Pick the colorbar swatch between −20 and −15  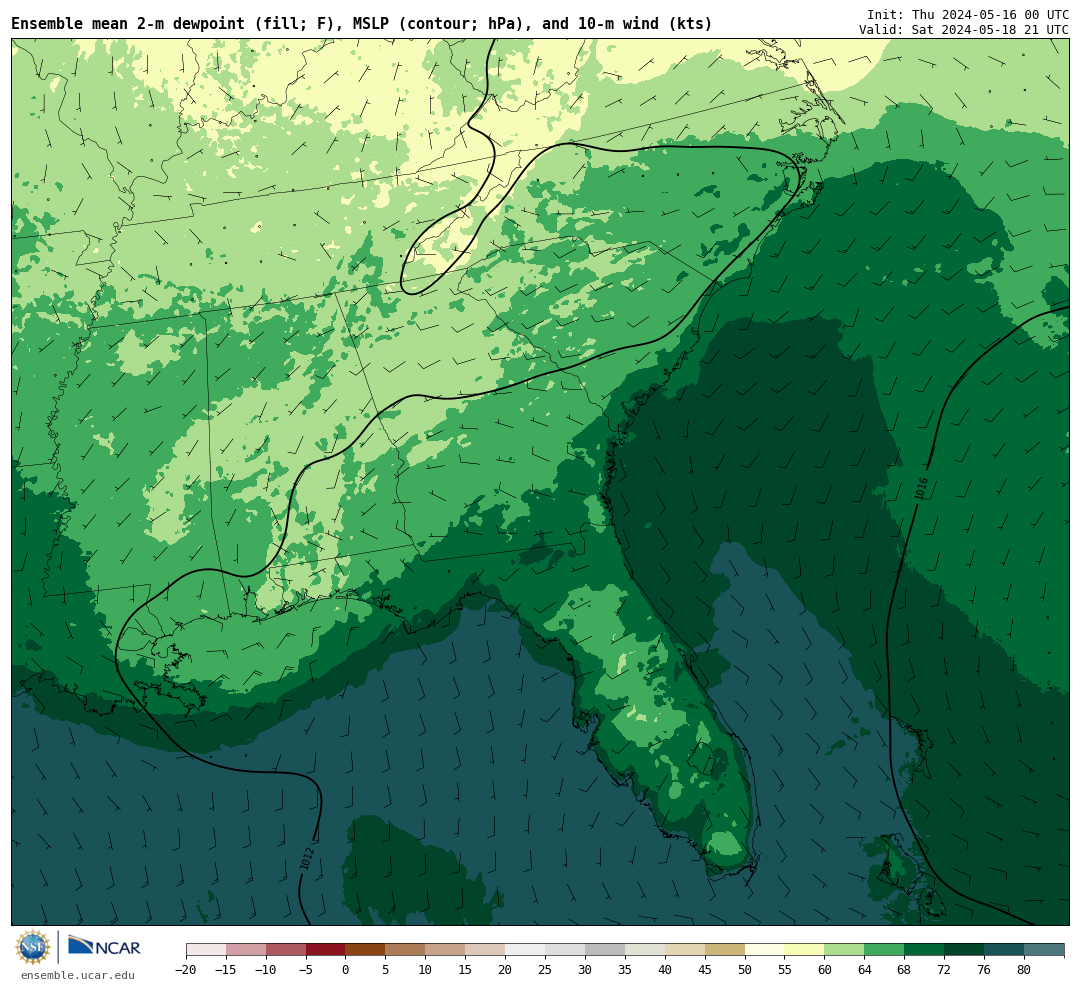point(206,950)
